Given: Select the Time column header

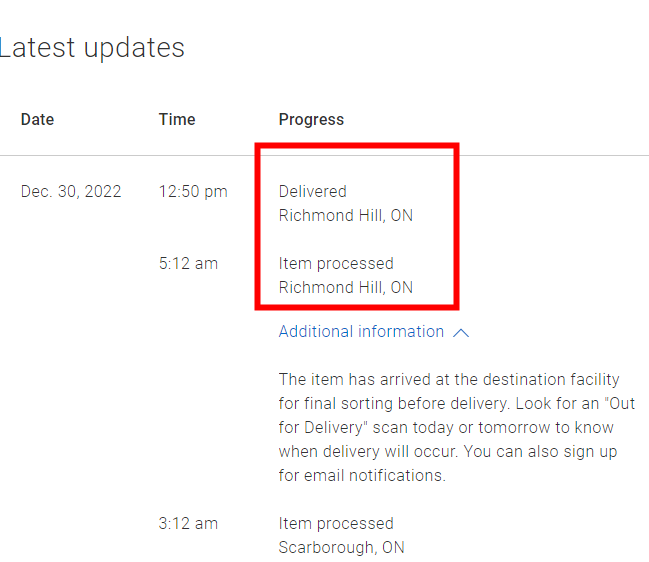Looking at the screenshot, I should point(177,119).
